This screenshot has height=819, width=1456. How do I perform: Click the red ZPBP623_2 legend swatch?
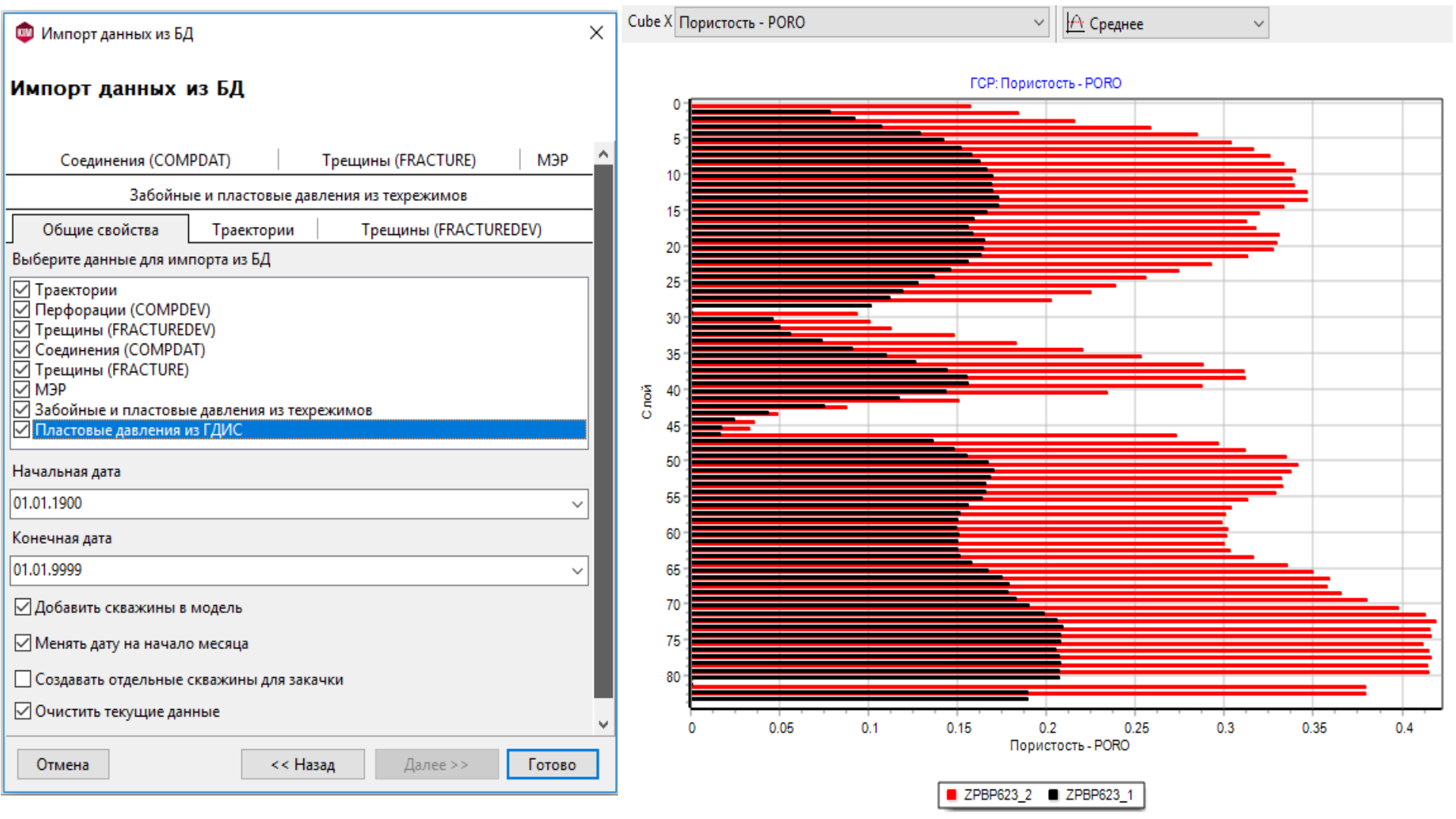952,795
